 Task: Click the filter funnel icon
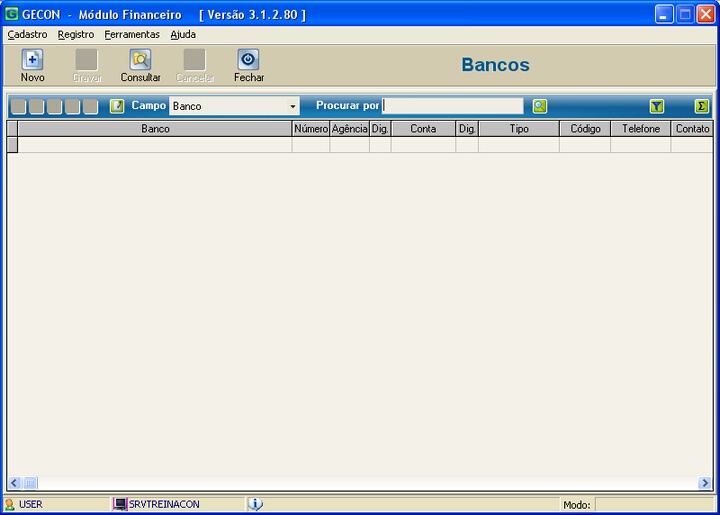tap(657, 106)
